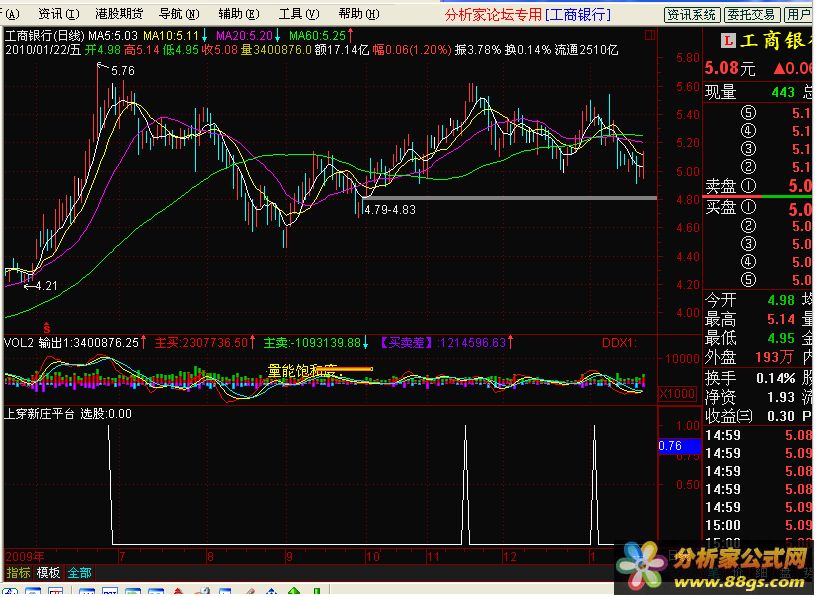Click the MA60:5.25 indicator label
The height and width of the screenshot is (597, 816).
[x=317, y=36]
